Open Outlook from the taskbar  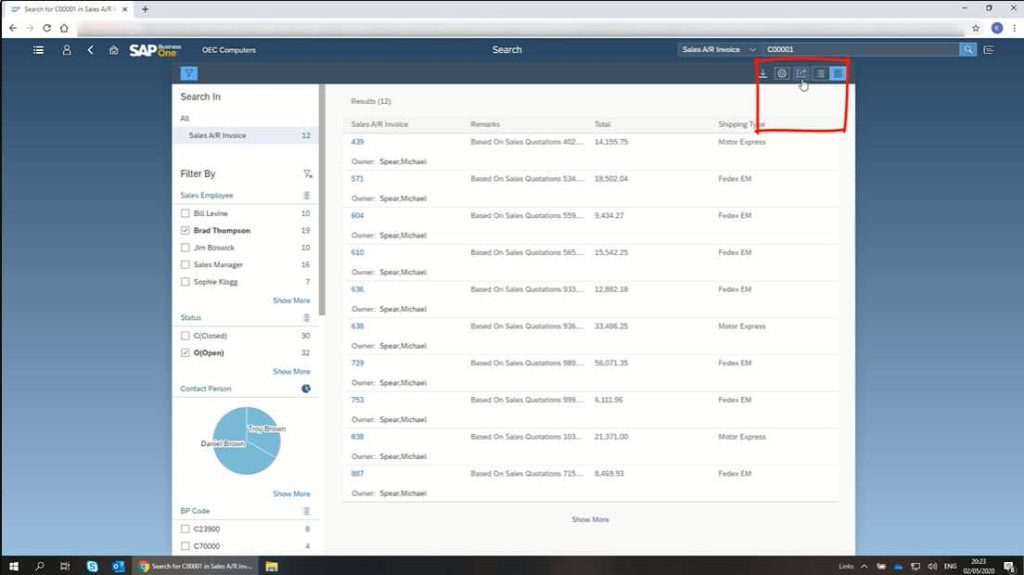pos(118,566)
